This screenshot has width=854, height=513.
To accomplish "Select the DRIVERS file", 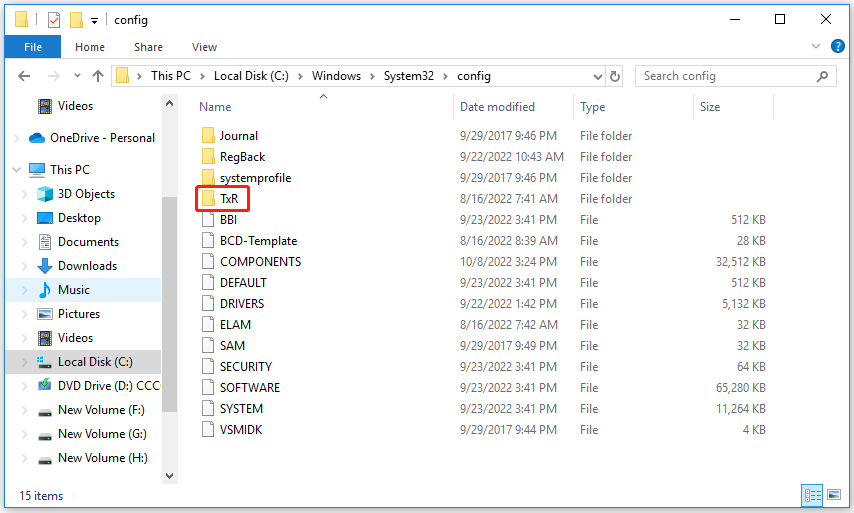I will 242,304.
